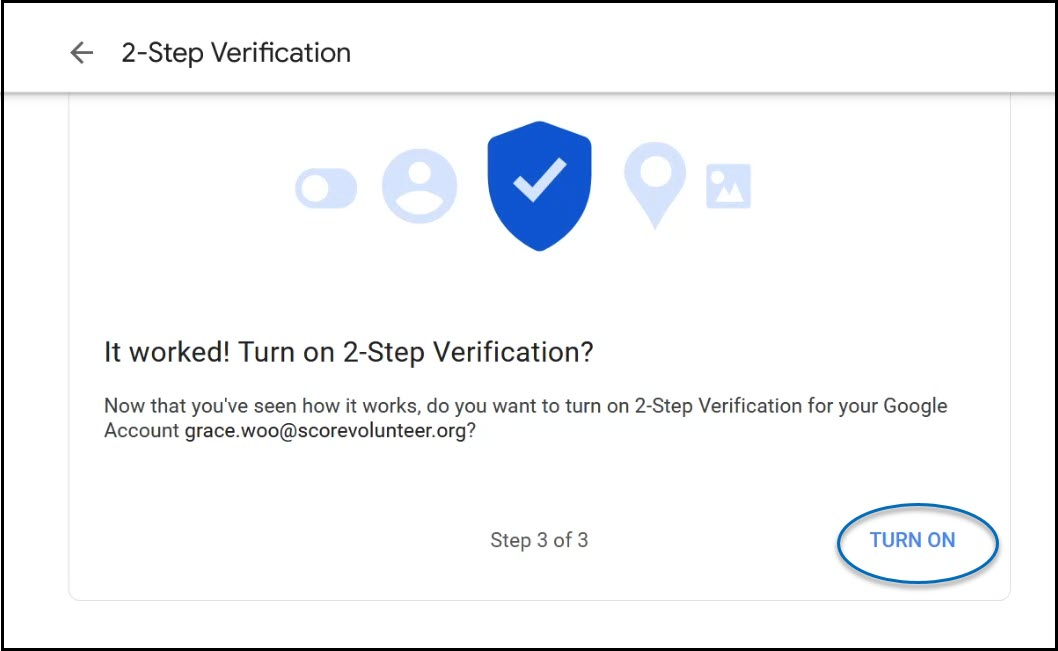Click the word "Account" before the email
This screenshot has height=651, width=1058.
(x=141, y=433)
